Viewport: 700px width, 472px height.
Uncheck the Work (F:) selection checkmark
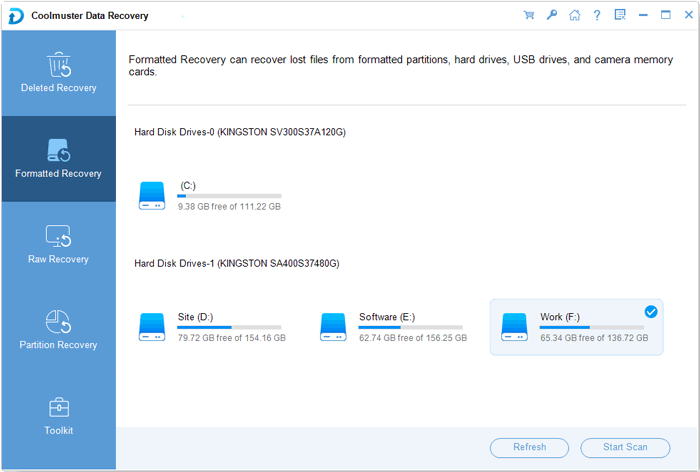(651, 312)
